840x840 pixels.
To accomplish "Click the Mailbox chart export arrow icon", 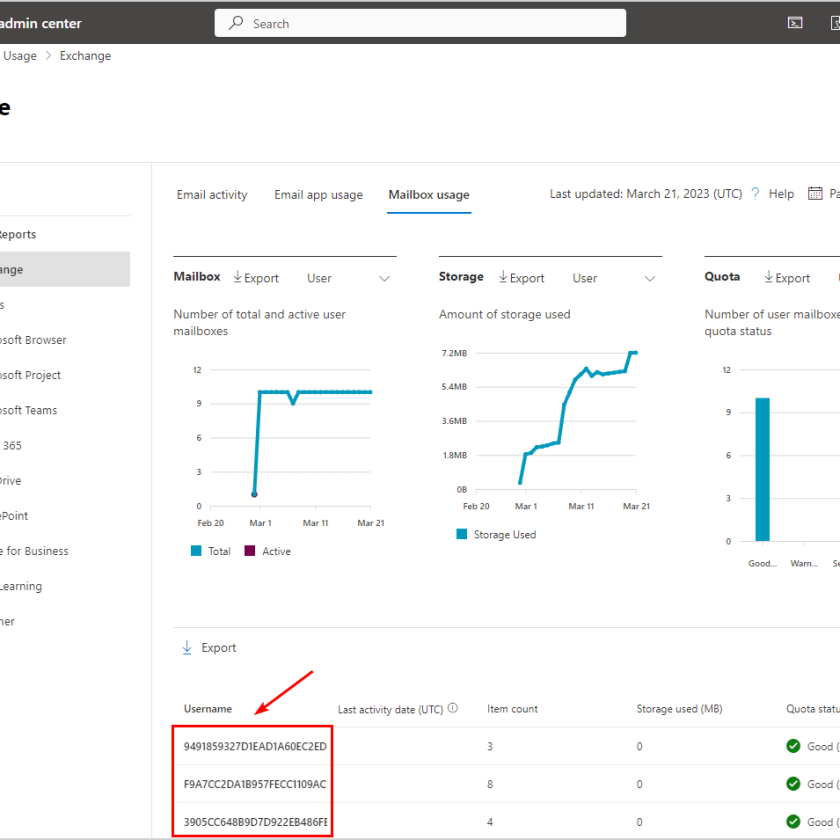I will (x=237, y=277).
